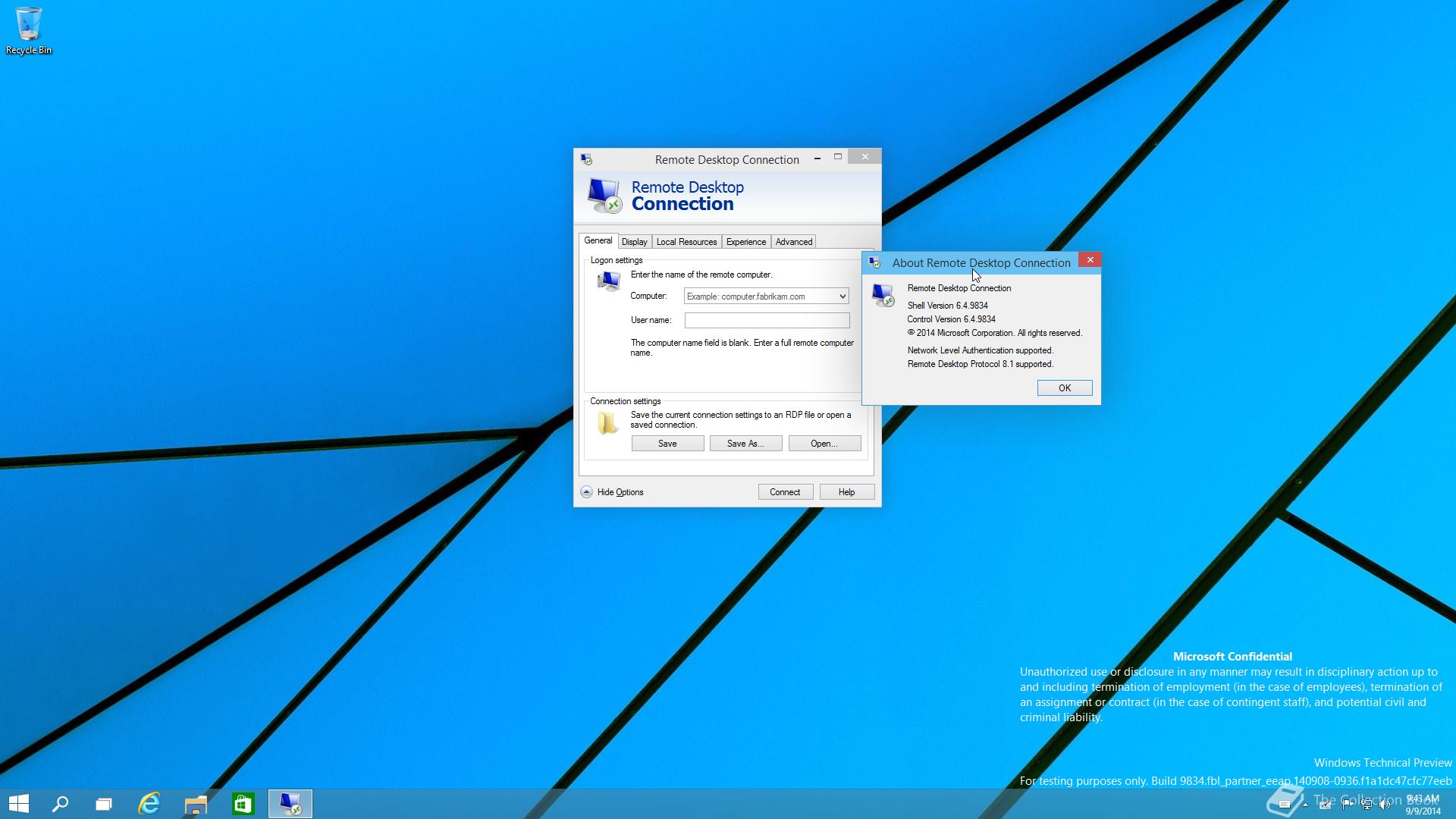The image size is (1456, 819).
Task: Click the Open... button
Action: point(824,444)
